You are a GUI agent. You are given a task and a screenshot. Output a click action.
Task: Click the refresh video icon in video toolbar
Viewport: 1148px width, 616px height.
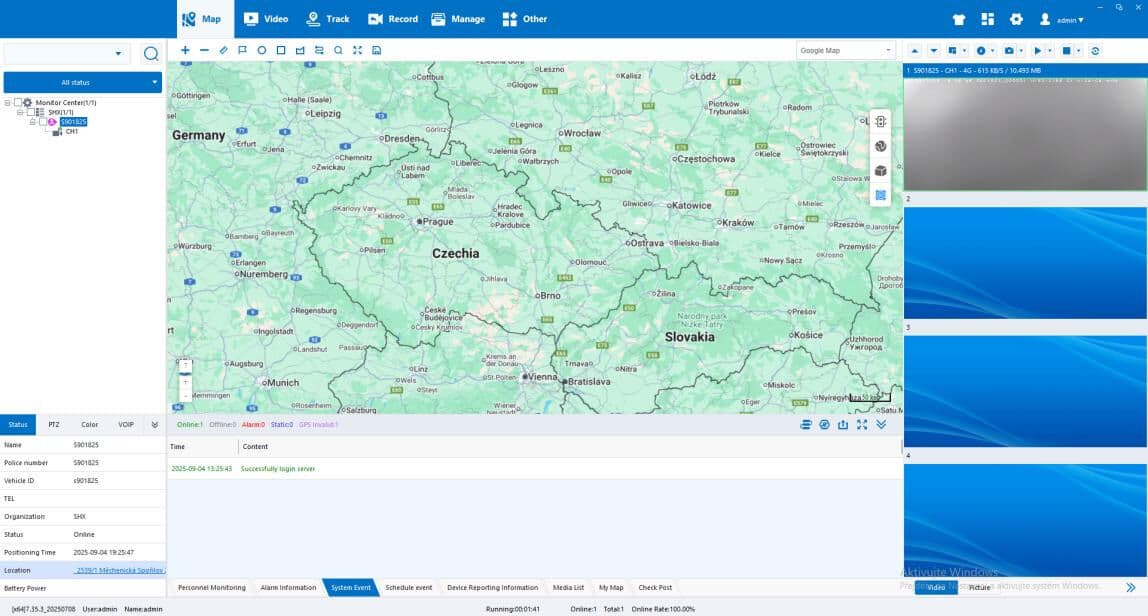click(x=1095, y=51)
